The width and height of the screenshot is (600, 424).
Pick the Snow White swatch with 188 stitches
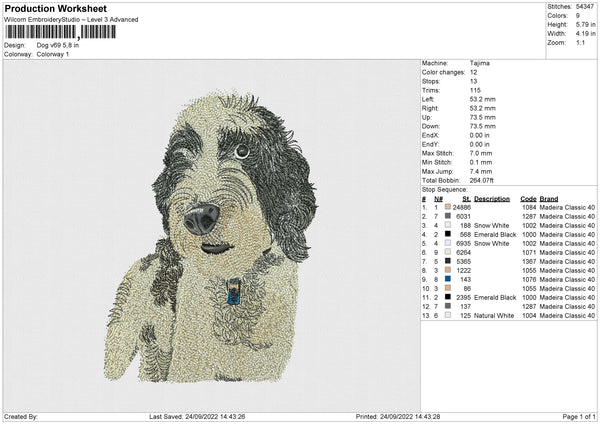point(447,225)
